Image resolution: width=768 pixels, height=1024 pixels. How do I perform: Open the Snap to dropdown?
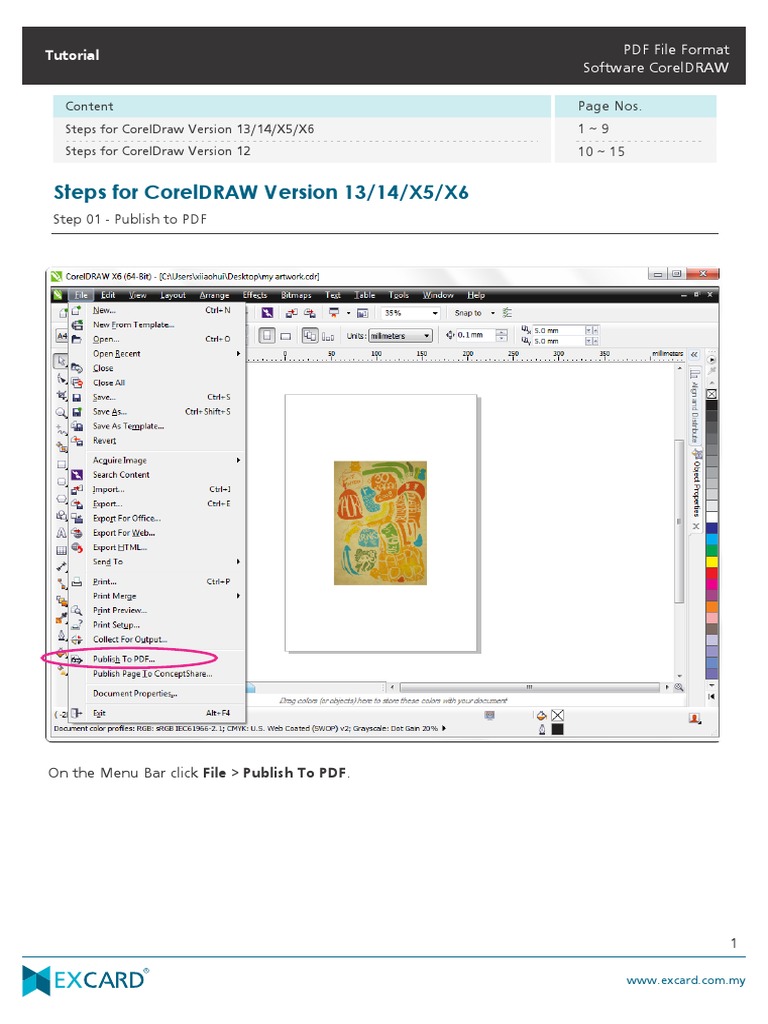tap(493, 313)
